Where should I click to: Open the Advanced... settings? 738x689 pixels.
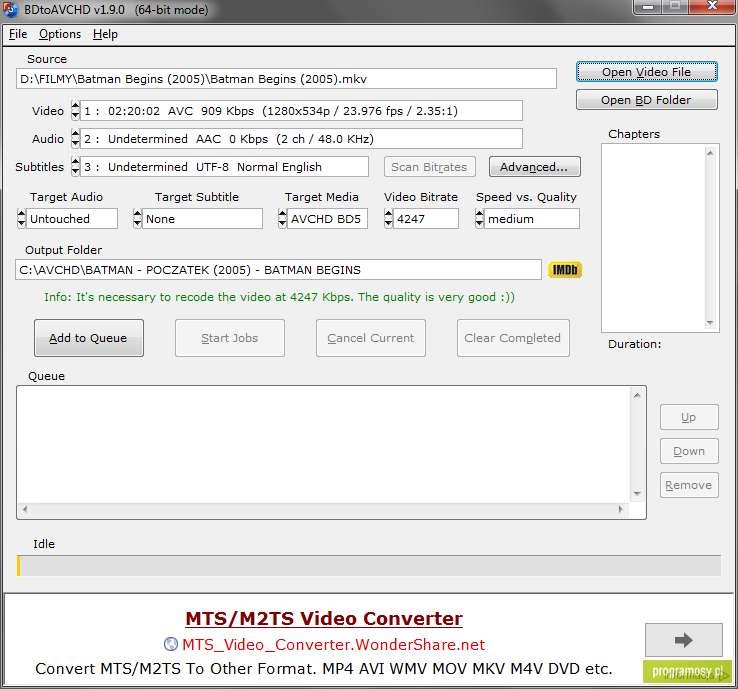click(535, 167)
